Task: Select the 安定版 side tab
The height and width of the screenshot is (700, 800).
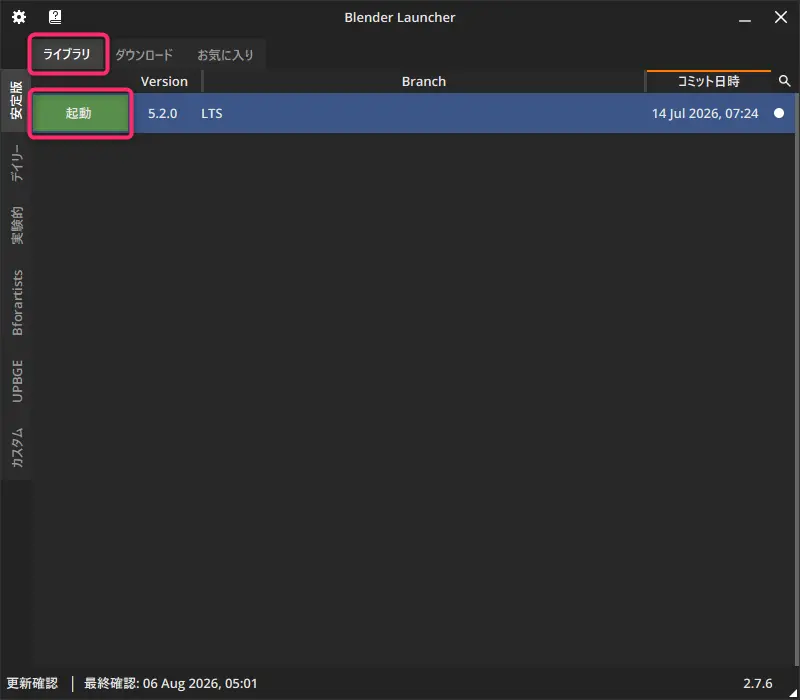Action: click(x=16, y=100)
